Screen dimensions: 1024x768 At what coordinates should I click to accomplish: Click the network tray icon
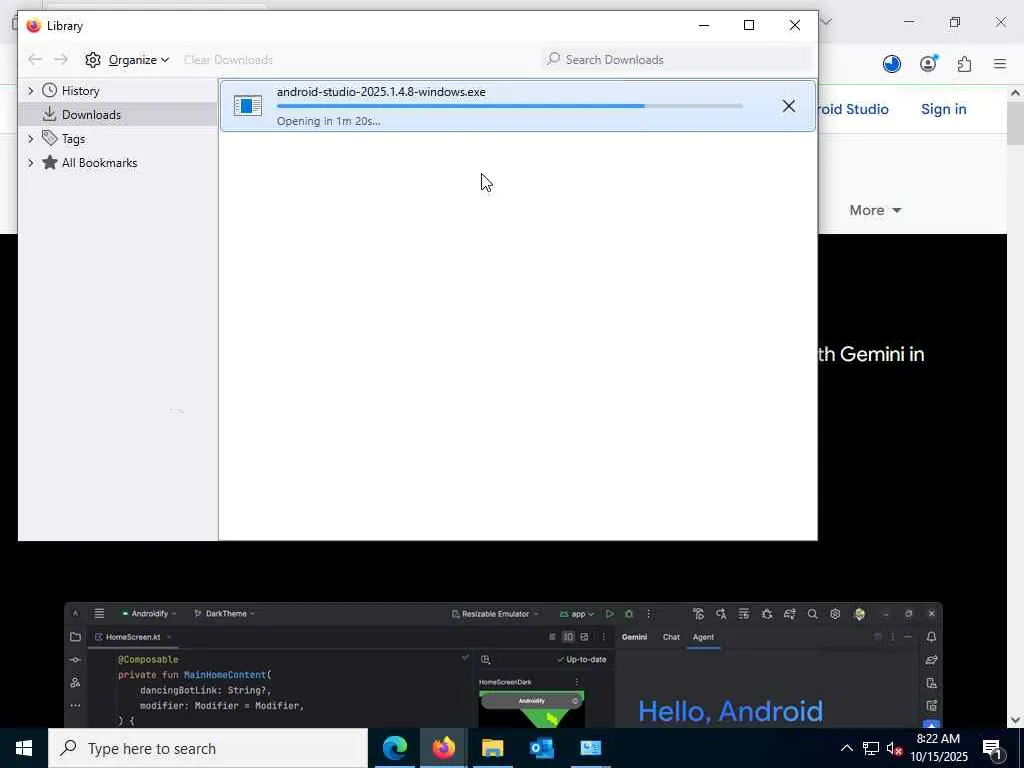pyautogui.click(x=871, y=748)
